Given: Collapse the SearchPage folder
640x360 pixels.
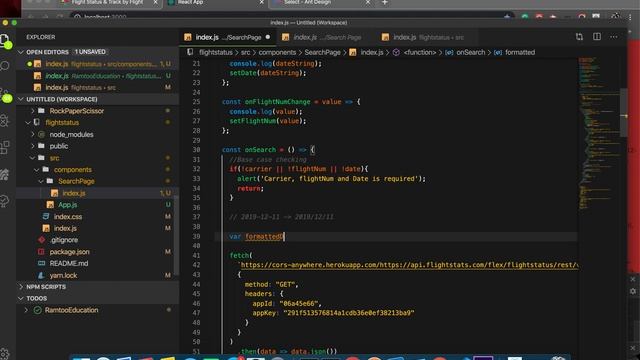Looking at the screenshot, I should (x=41, y=181).
